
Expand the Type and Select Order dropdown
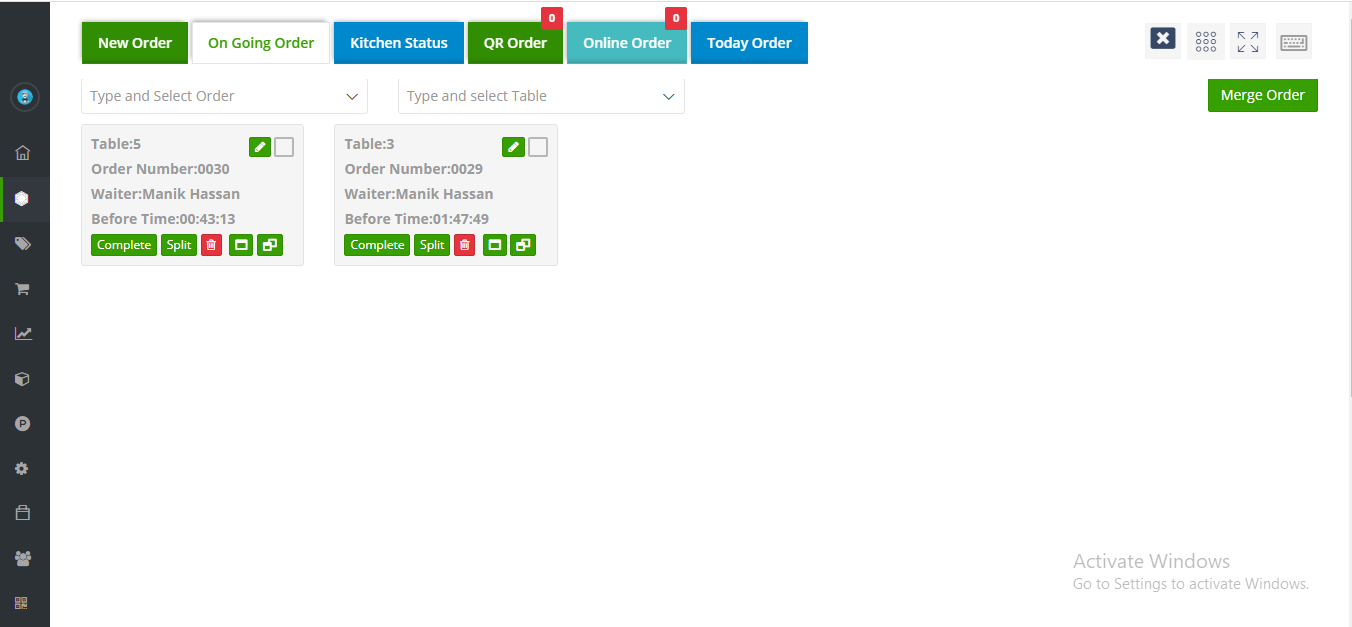point(224,96)
